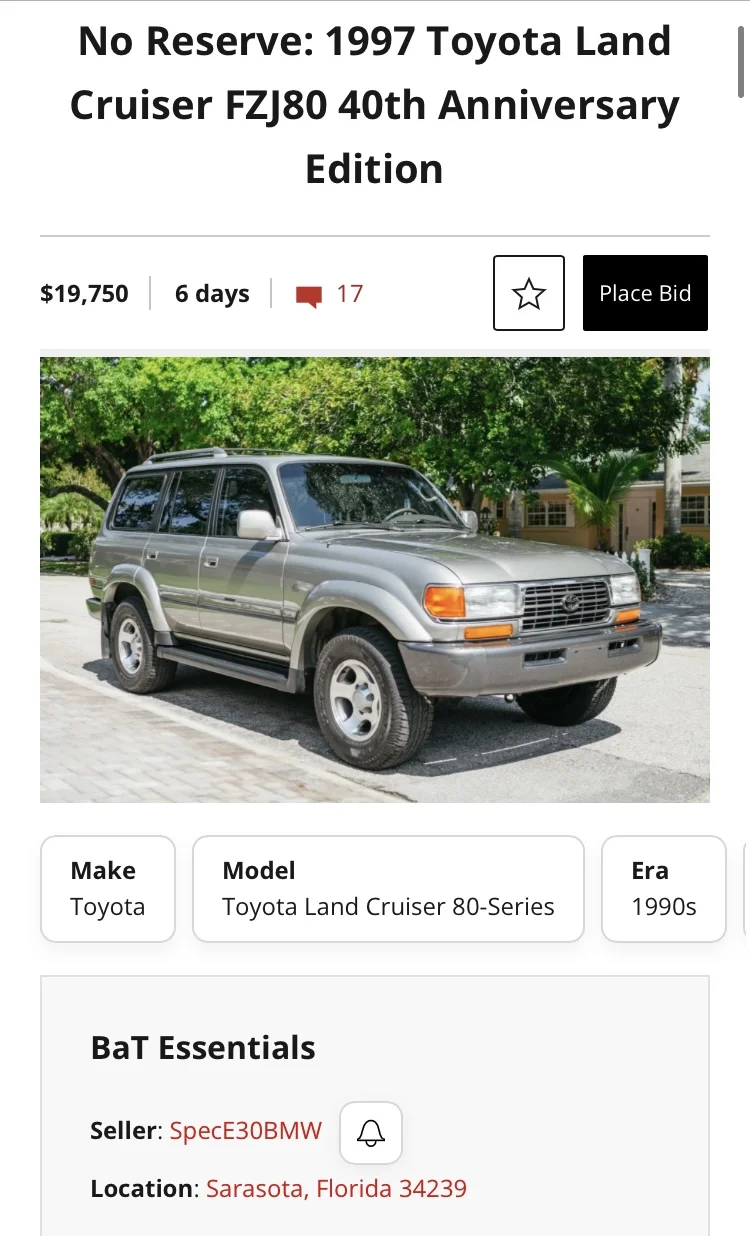
Task: Click the star watch icon
Action: pos(529,293)
